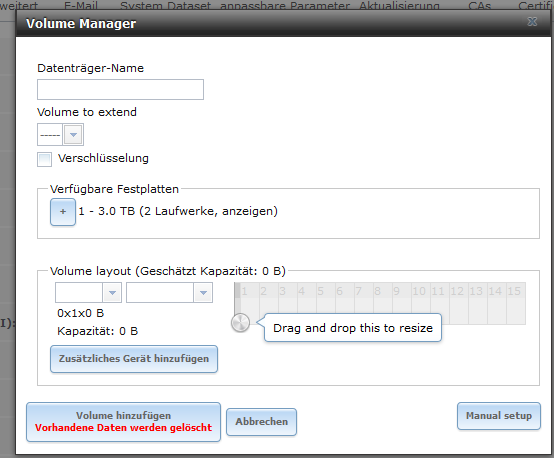Enable the Verschlüsselung checkbox
This screenshot has width=554, height=458.
coord(45,159)
